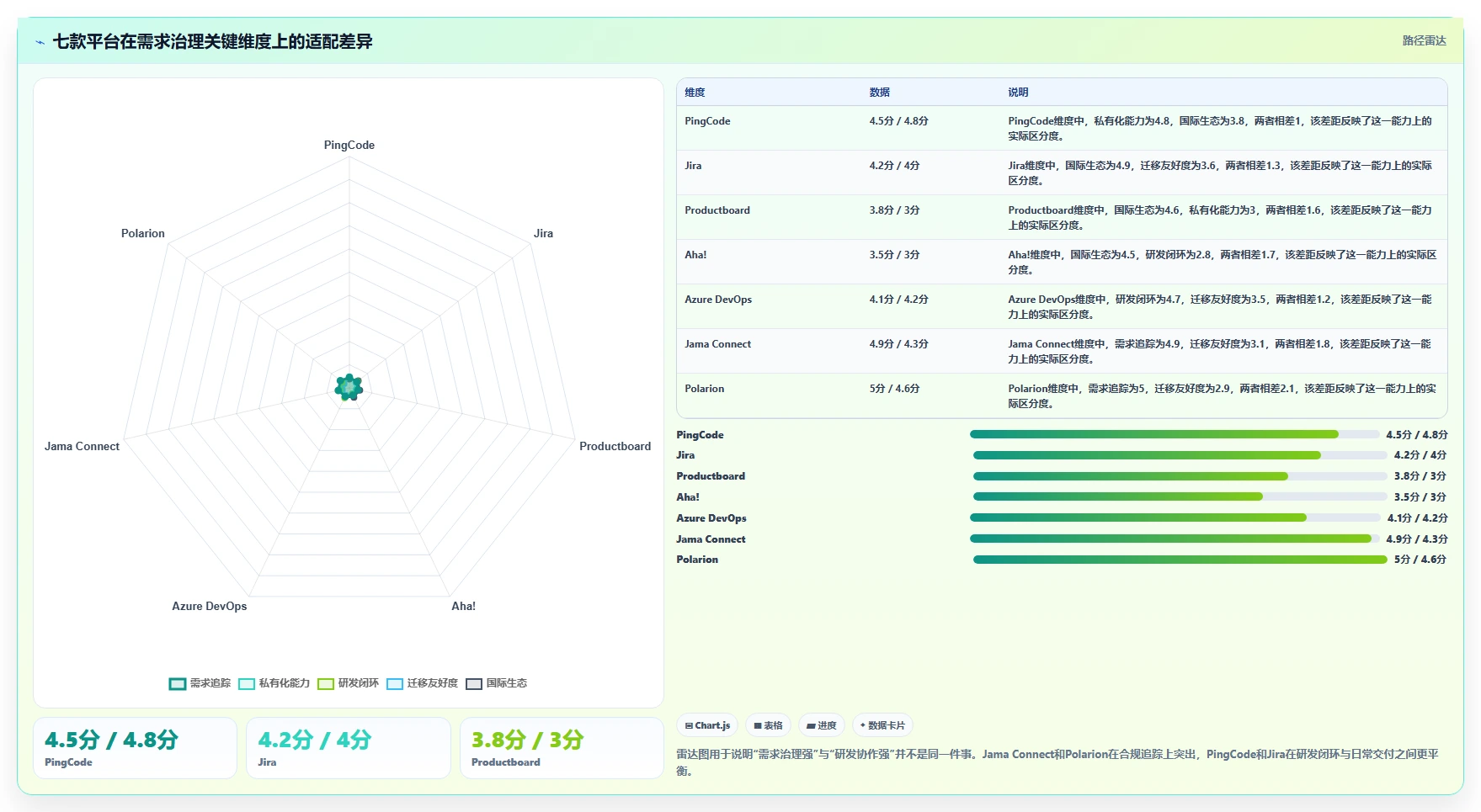This screenshot has width=1481, height=812.
Task: Click the 表格 tag chip
Action: tap(768, 725)
